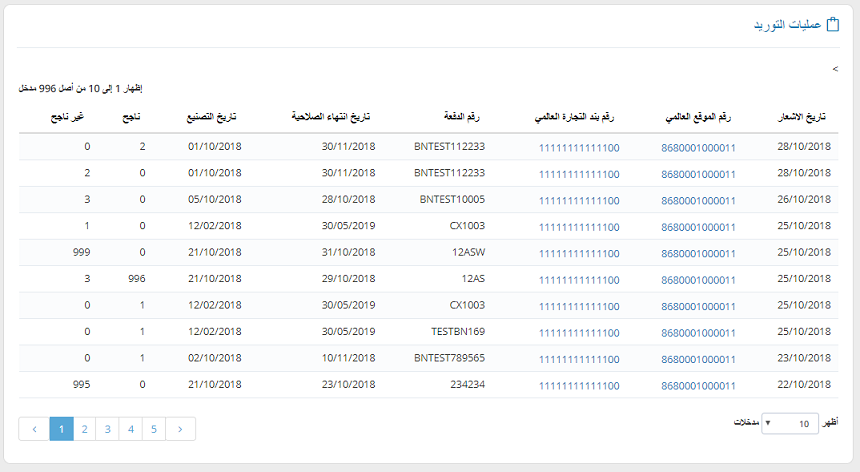Jump to page 4 of results
Screen dimensions: 860x472
click(x=130, y=429)
